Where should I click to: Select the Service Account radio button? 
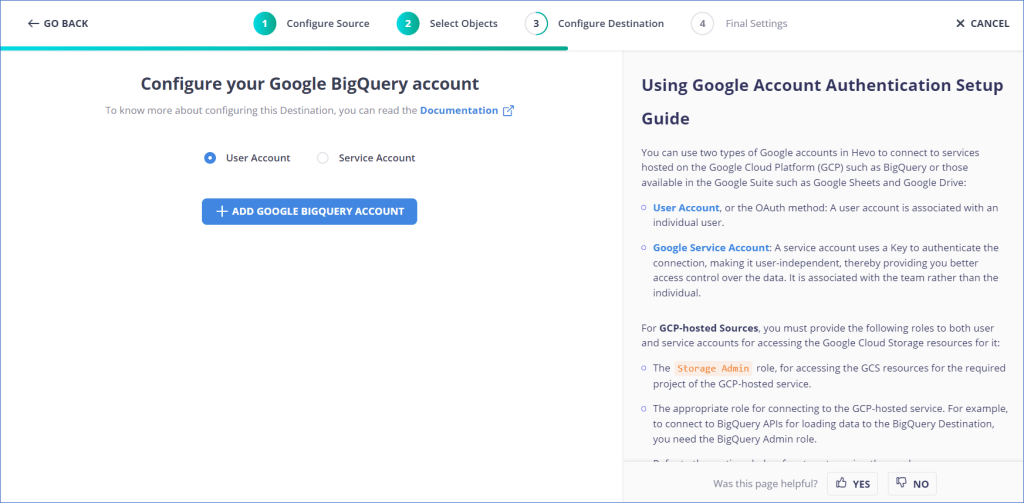point(323,157)
